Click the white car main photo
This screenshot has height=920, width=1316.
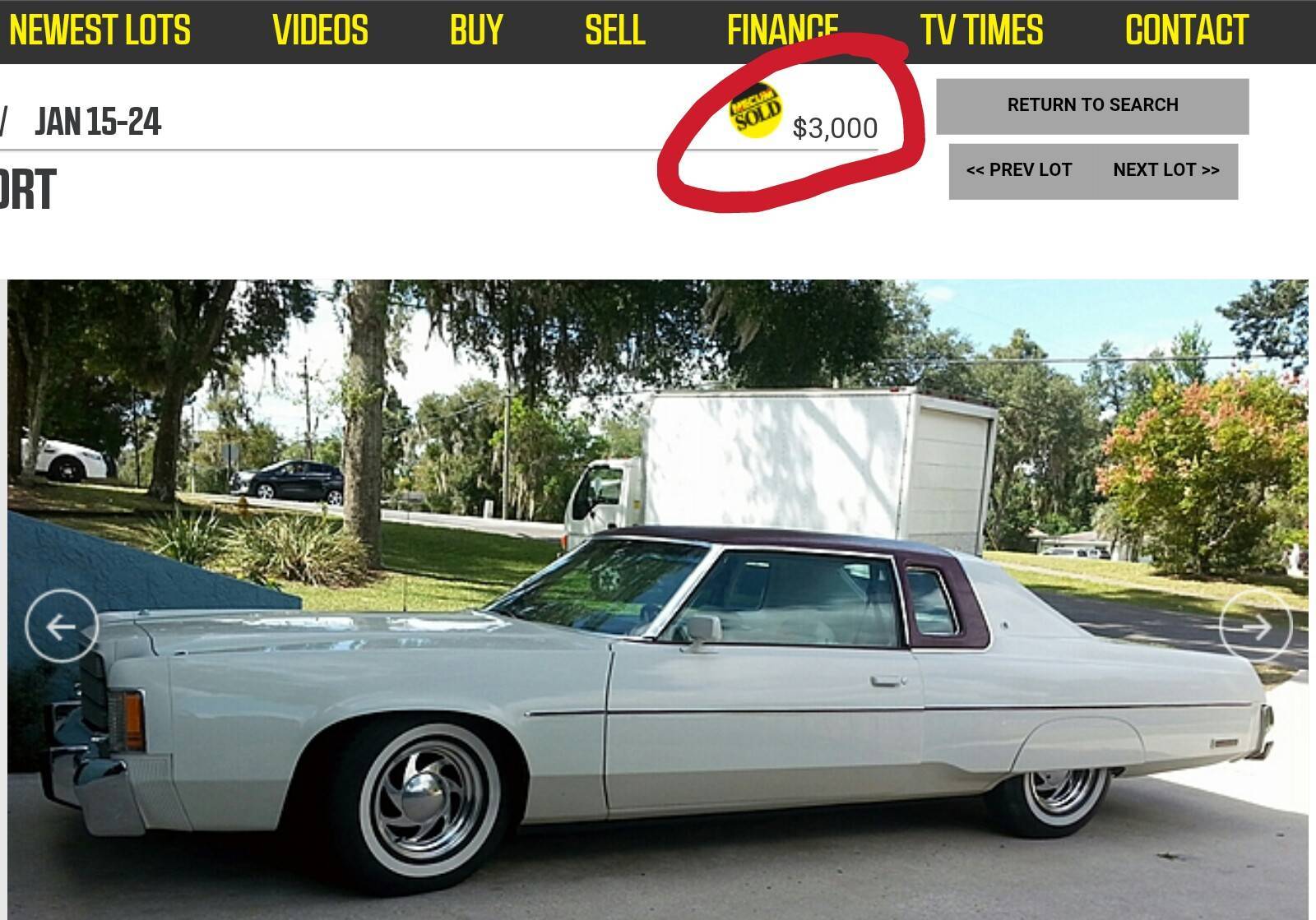[x=658, y=599]
